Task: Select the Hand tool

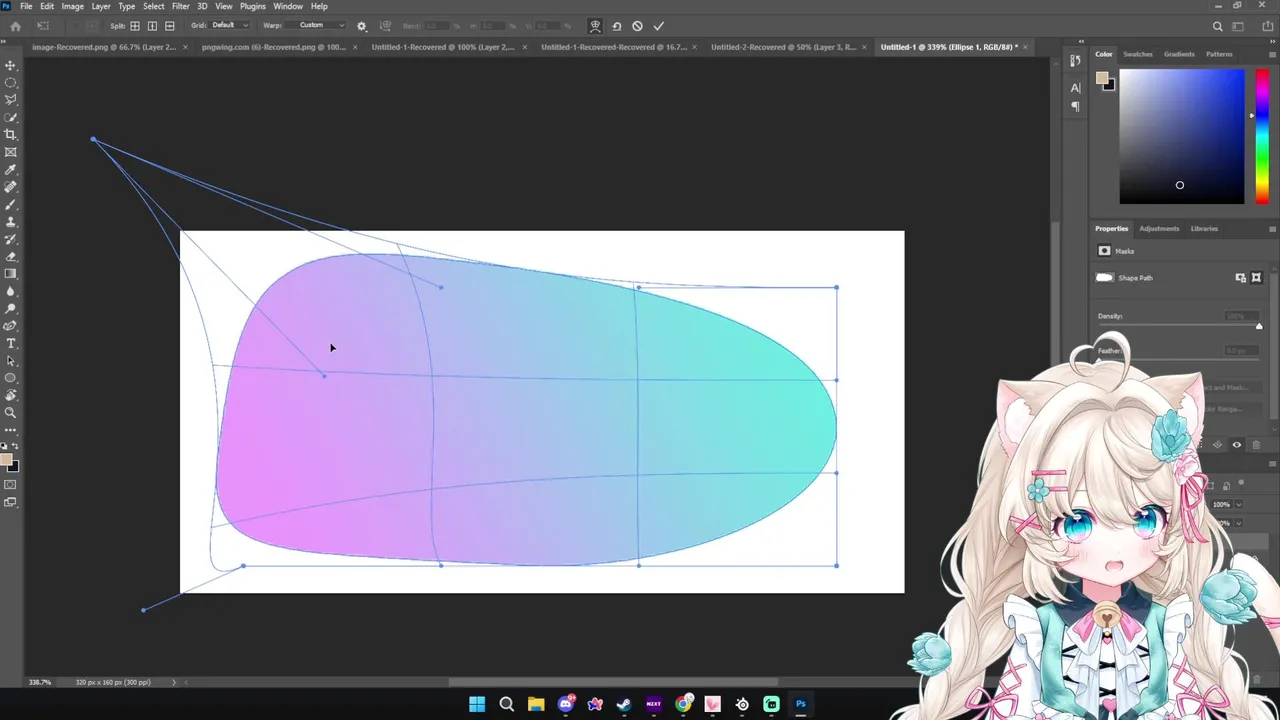Action: pos(11,395)
